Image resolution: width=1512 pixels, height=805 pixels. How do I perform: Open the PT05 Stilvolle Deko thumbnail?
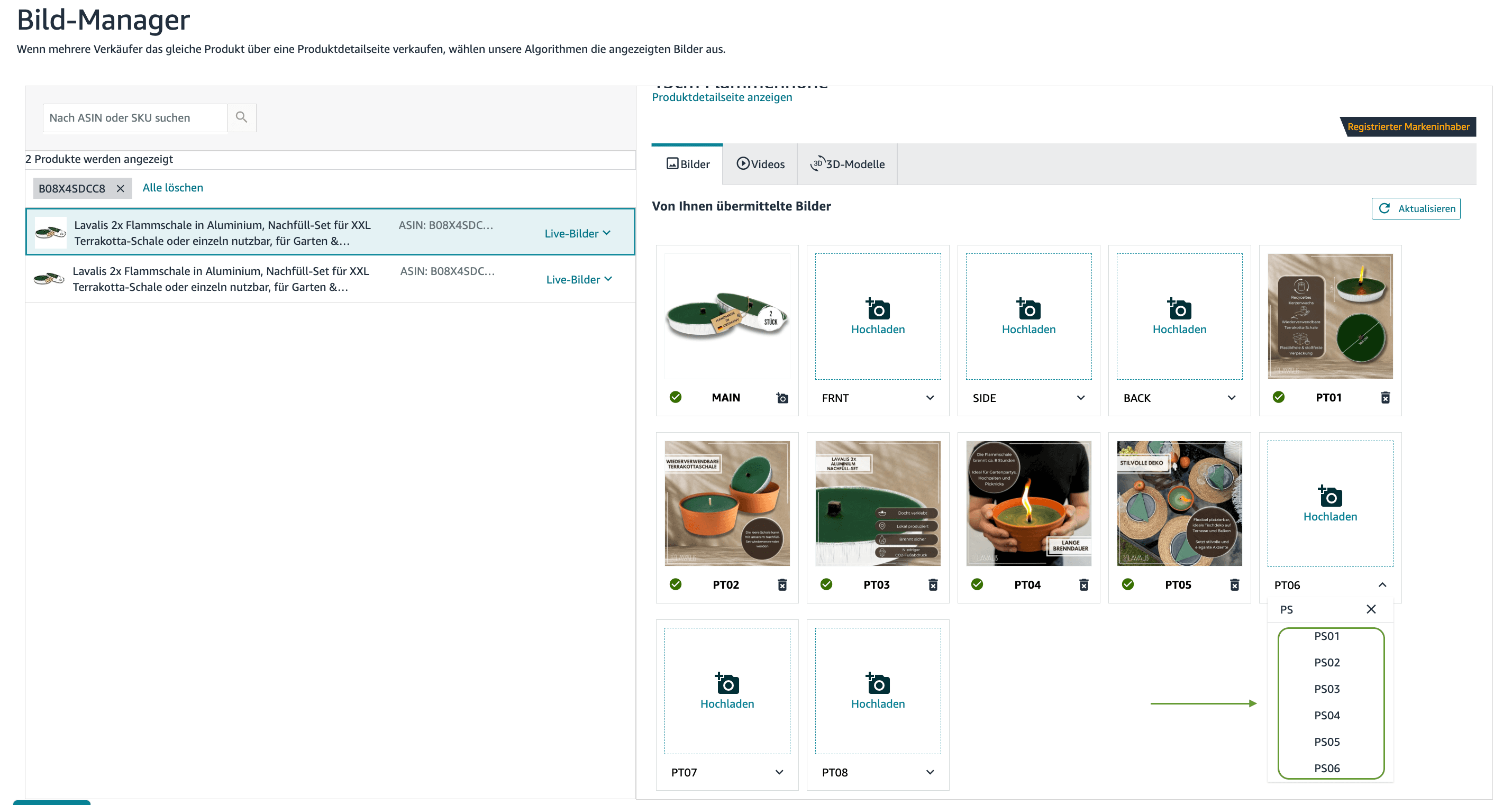pos(1179,504)
